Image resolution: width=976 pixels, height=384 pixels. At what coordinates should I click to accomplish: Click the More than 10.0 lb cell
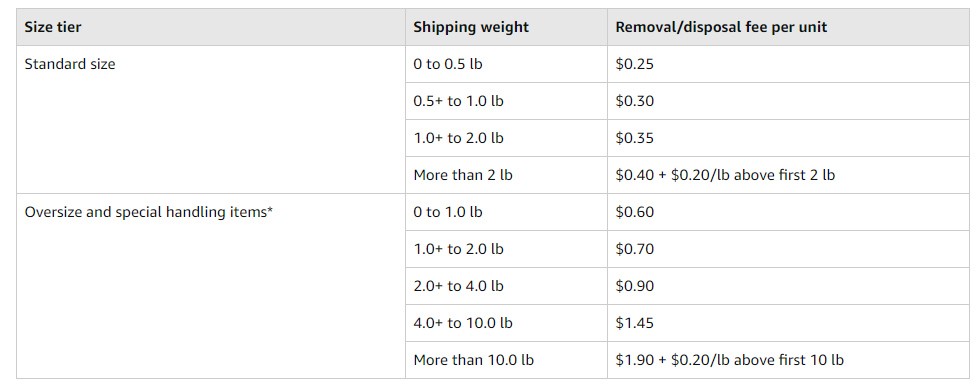click(506, 360)
